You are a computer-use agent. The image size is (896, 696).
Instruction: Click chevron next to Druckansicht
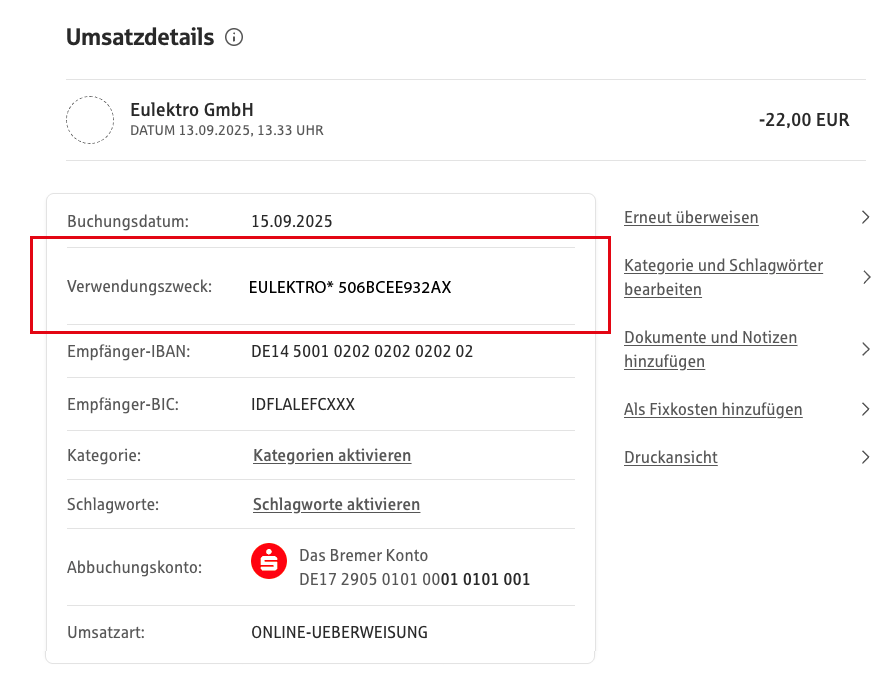point(866,457)
